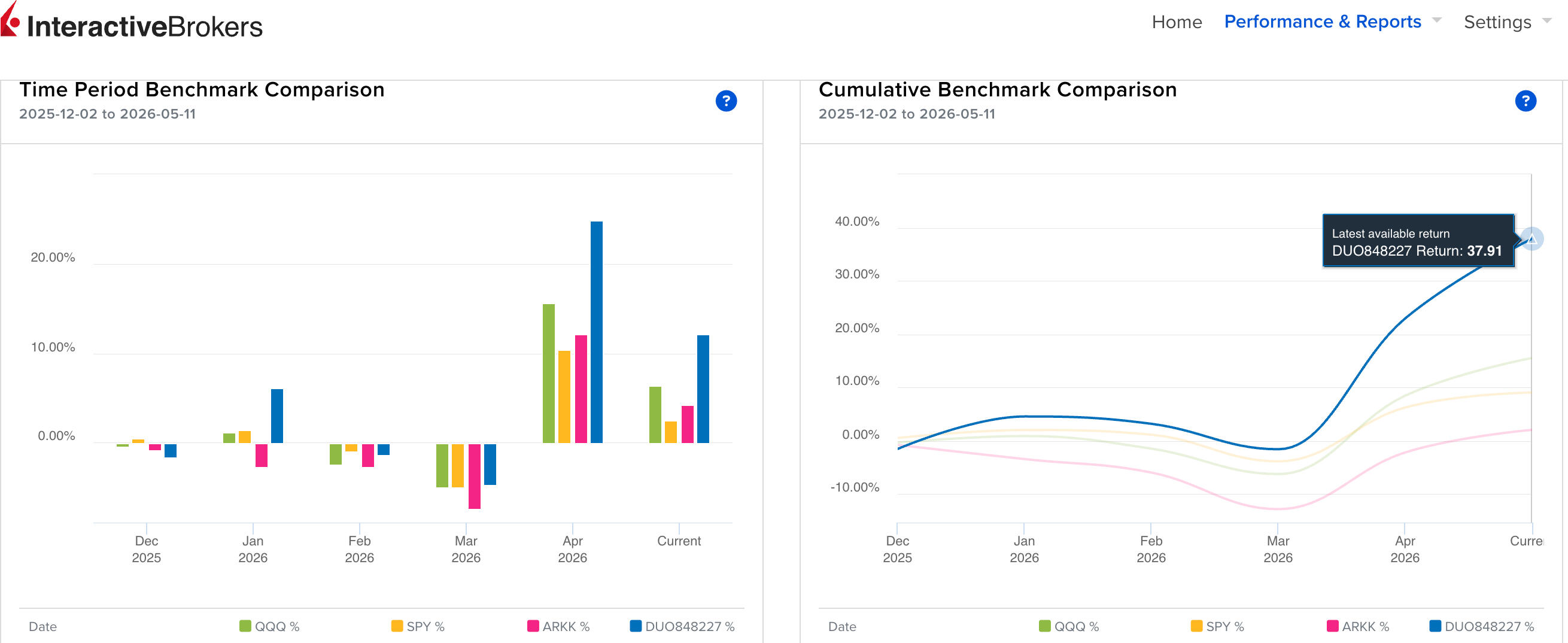Open help for Time Period Benchmark Comparison
This screenshot has height=643, width=1568.
tap(726, 101)
